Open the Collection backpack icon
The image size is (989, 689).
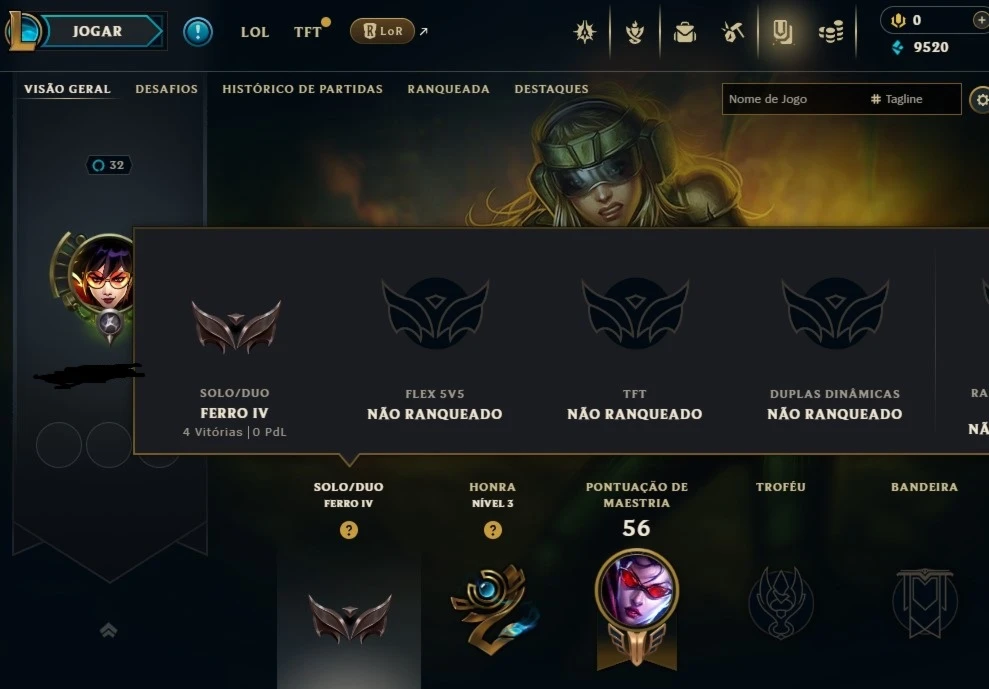[x=684, y=32]
